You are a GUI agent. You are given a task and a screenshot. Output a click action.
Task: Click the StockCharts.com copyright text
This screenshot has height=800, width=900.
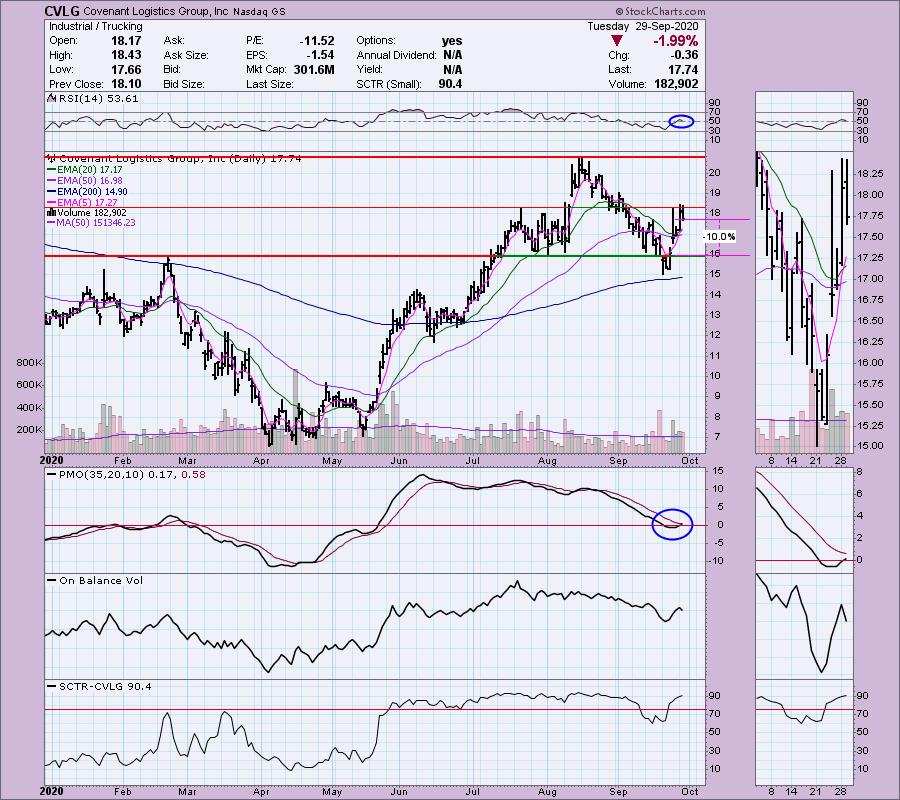660,11
